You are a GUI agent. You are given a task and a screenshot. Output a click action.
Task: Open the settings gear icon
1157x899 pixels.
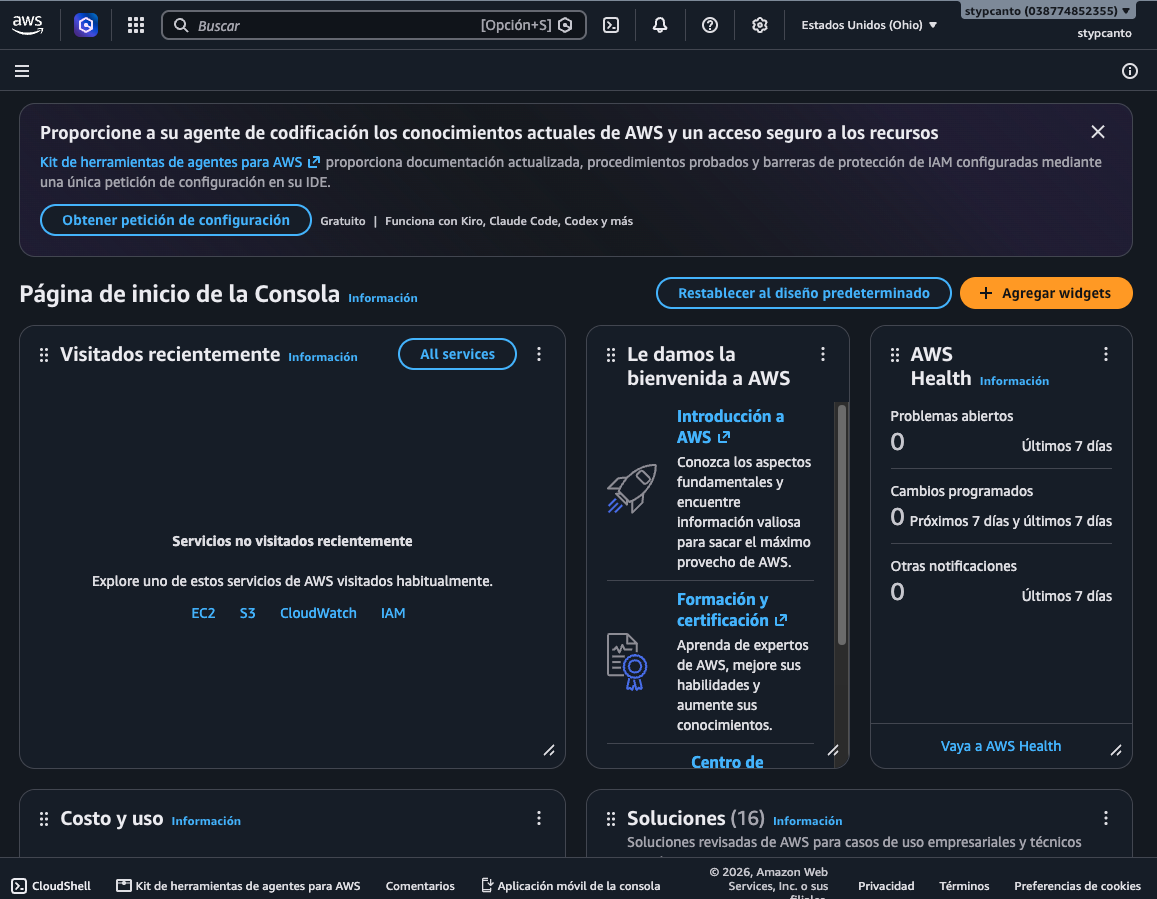pos(759,25)
